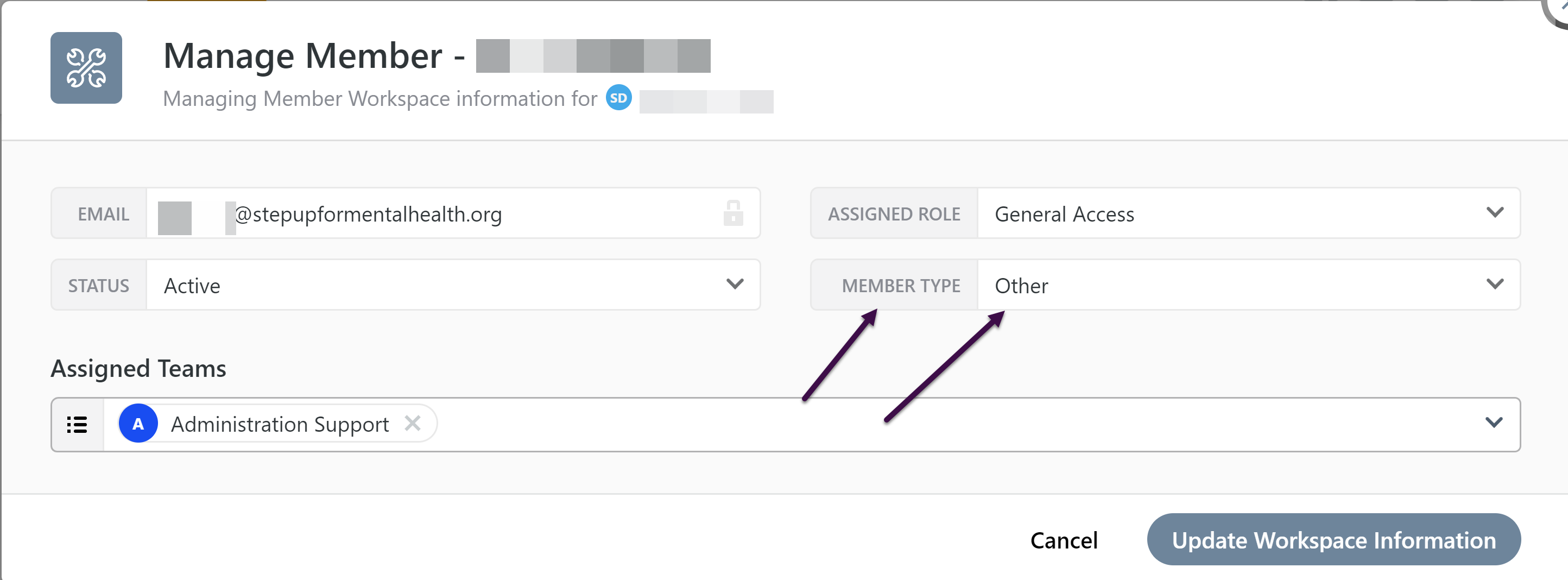Click the Administration Support team chip
This screenshot has height=580, width=1568.
(277, 423)
